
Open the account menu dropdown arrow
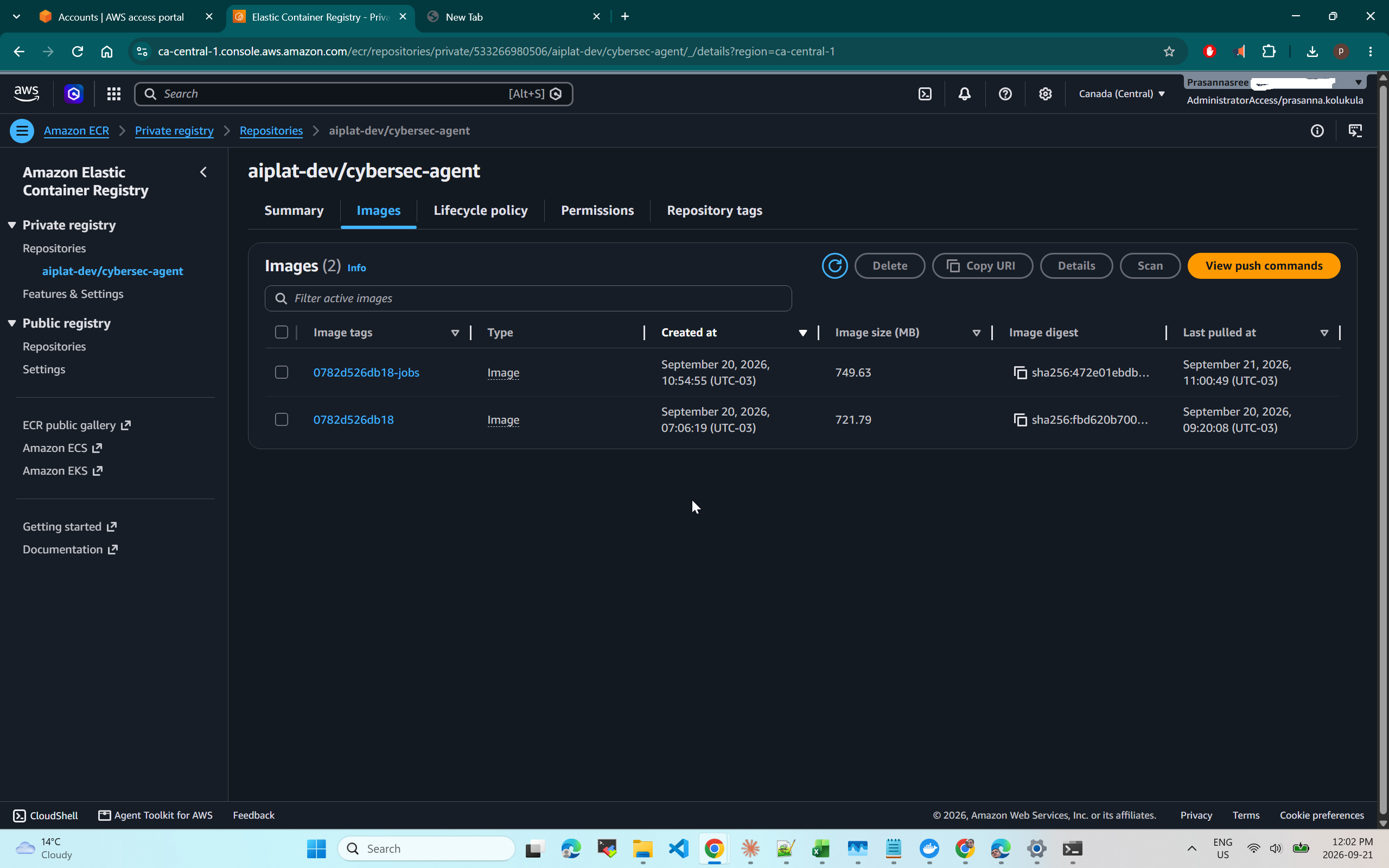point(1359,82)
